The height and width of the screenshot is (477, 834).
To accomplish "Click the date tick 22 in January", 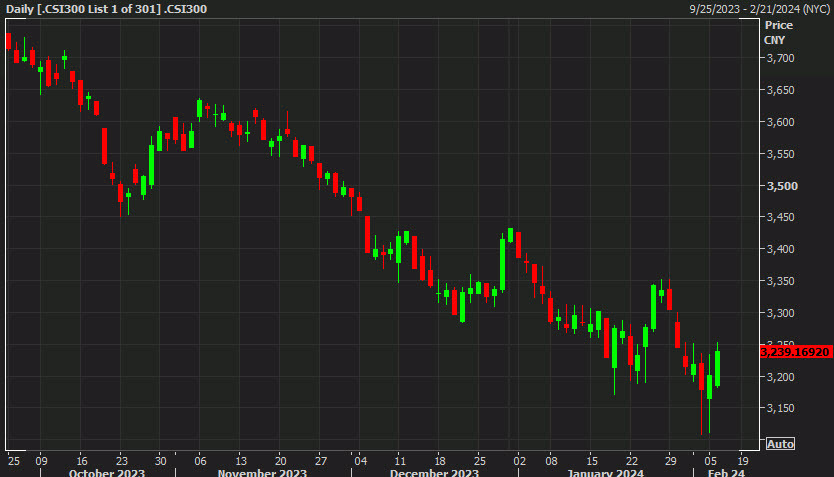I will 631,461.
